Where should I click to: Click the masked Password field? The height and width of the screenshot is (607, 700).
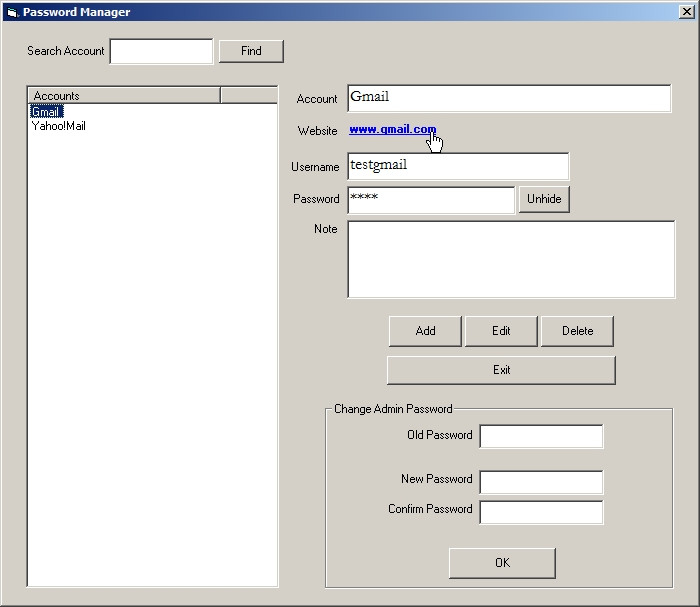(x=430, y=199)
